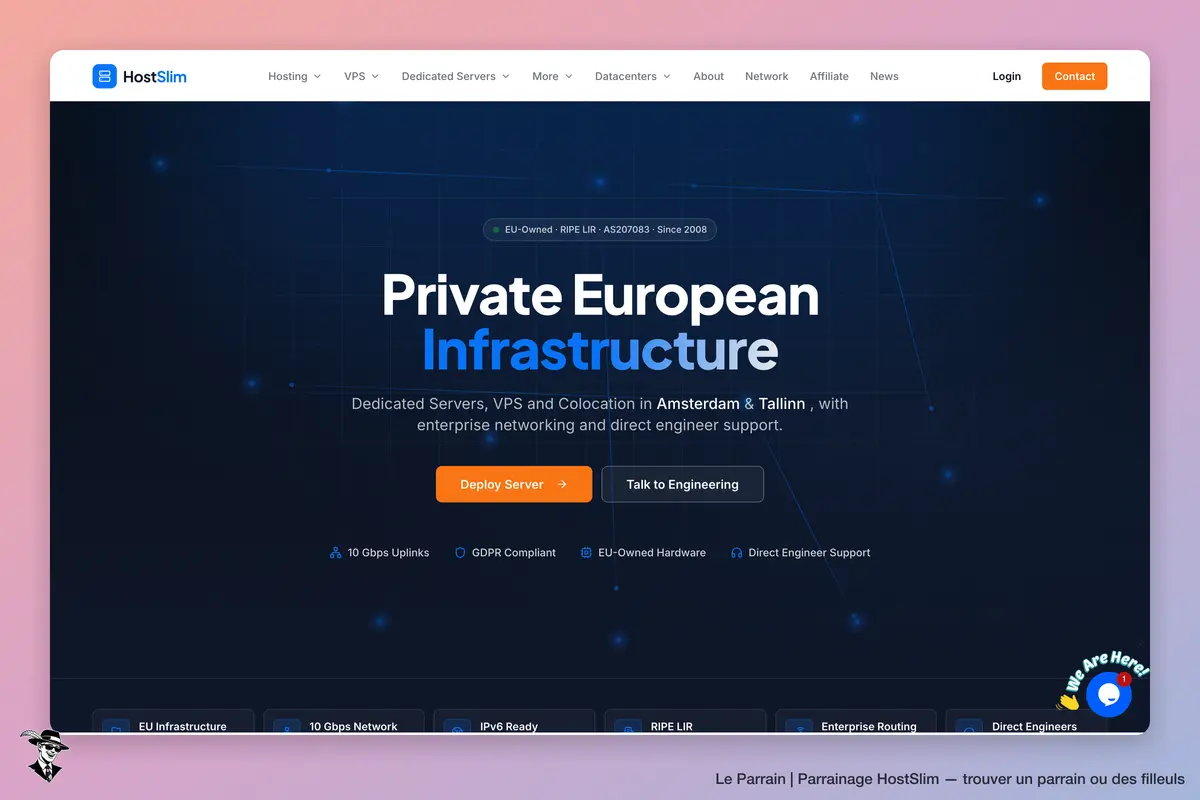The height and width of the screenshot is (800, 1200).
Task: Click the '10 Gbps Uplinks' text
Action: tap(388, 552)
